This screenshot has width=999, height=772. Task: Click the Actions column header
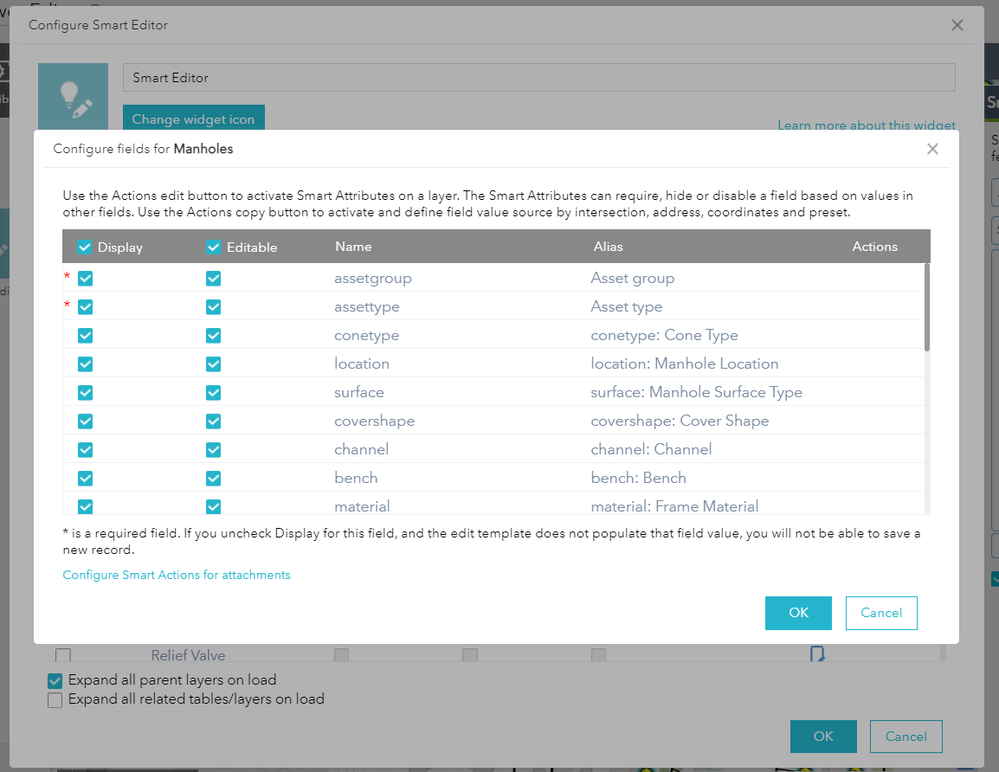[875, 247]
